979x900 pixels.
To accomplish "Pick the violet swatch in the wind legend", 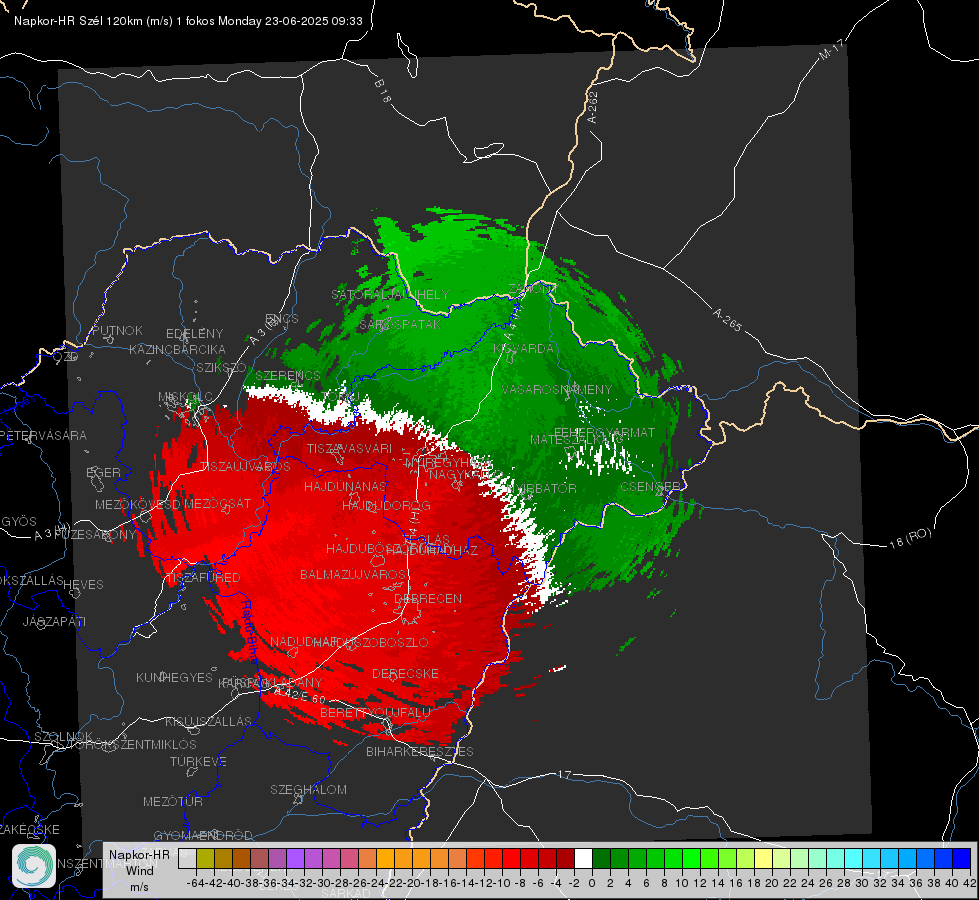I will pos(295,858).
